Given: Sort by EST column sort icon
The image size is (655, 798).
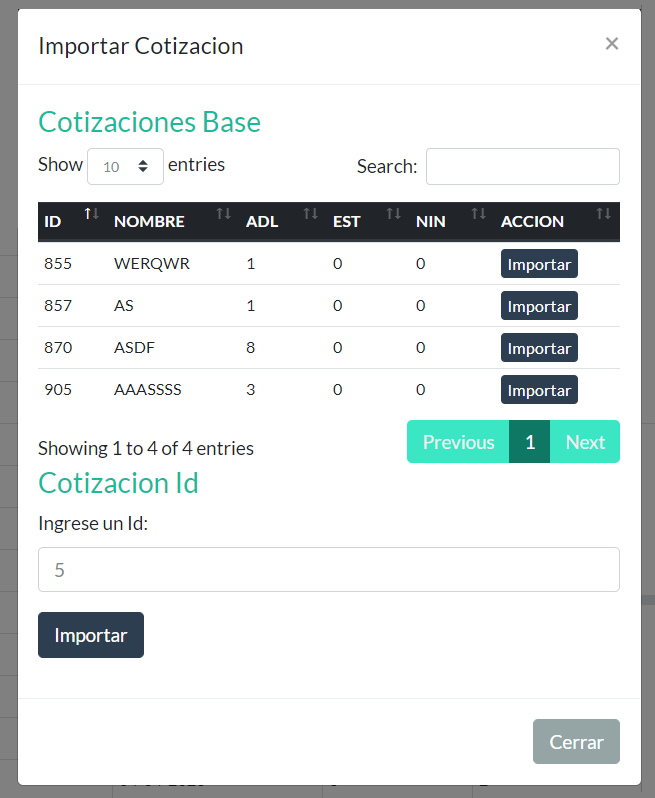Looking at the screenshot, I should 394,214.
